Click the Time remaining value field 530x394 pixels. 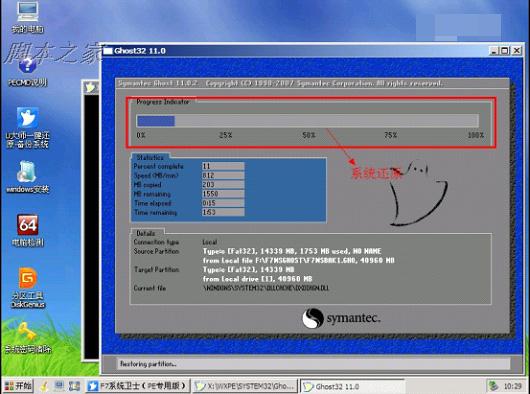223,212
